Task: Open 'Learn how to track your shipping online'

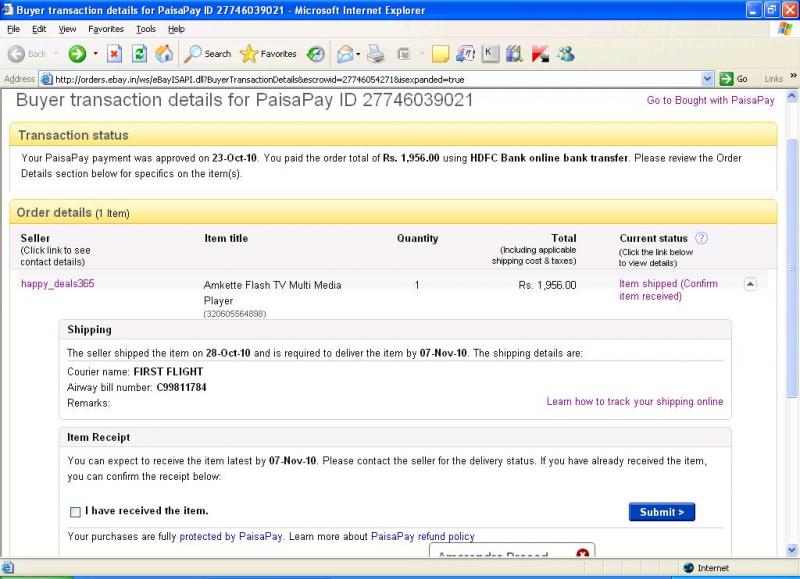Action: 635,401
